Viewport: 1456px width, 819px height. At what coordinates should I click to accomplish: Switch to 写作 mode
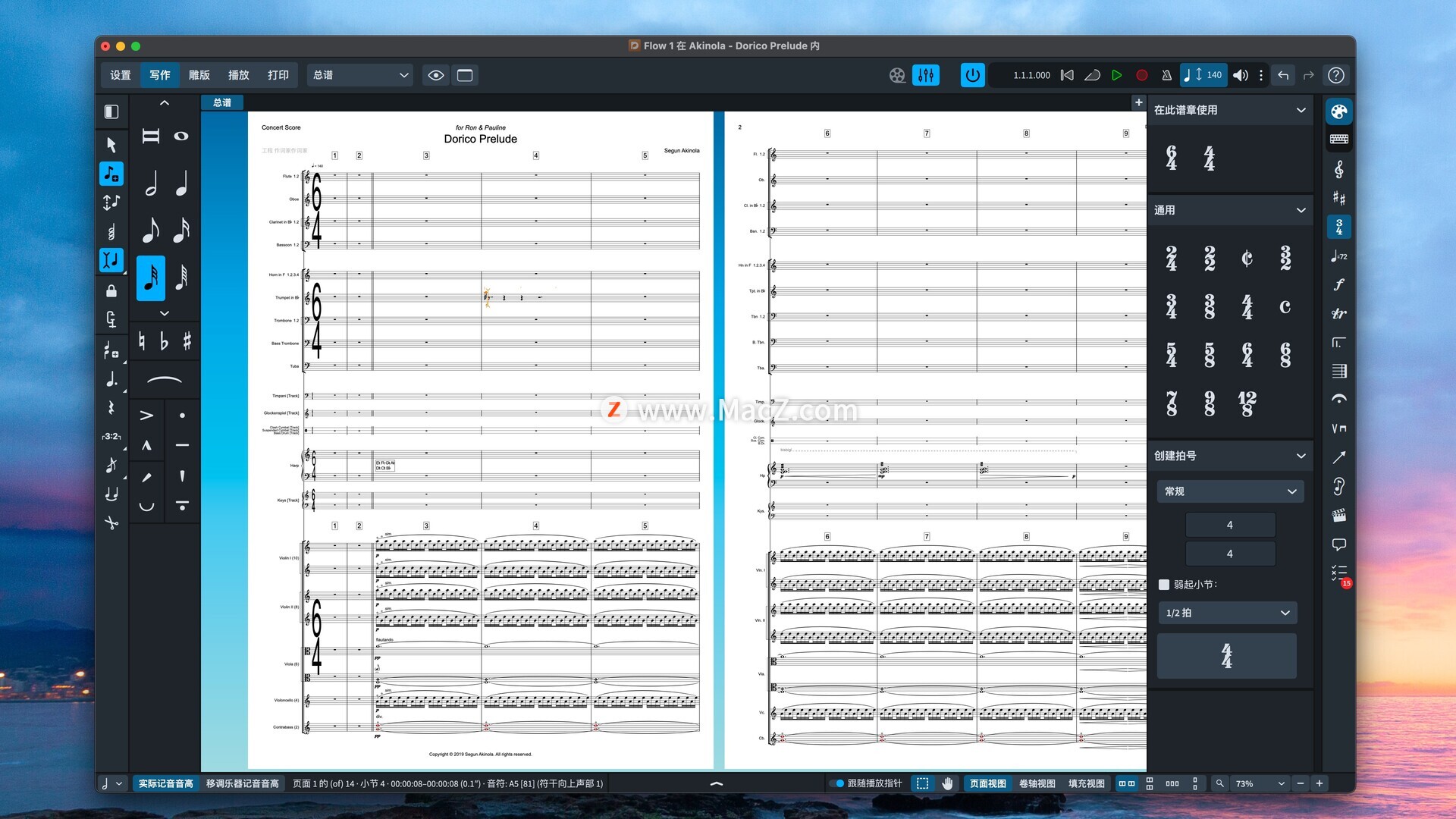point(160,75)
